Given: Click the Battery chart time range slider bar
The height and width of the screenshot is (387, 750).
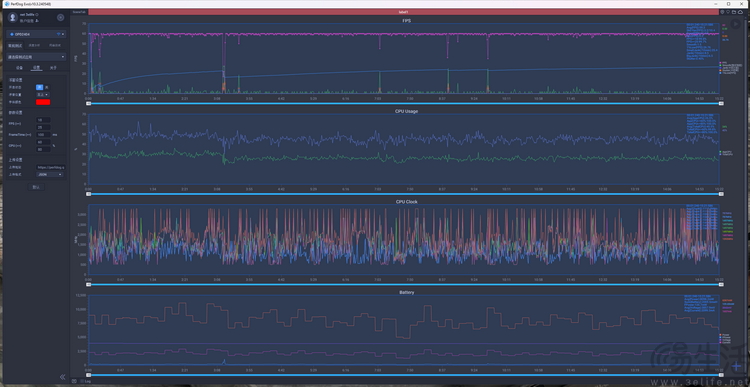Looking at the screenshot, I should (404, 375).
